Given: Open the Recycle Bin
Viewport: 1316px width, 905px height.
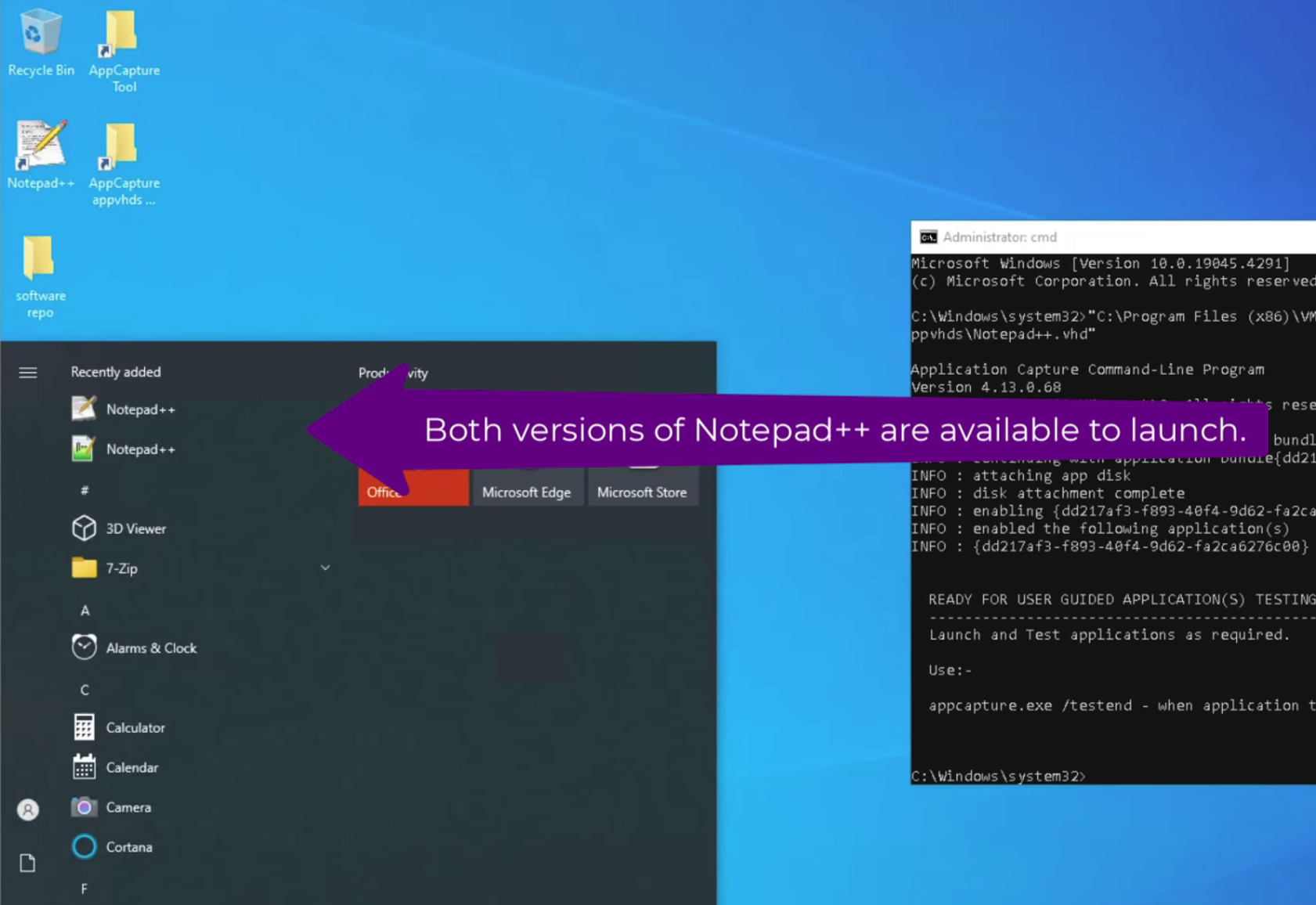Looking at the screenshot, I should [x=40, y=35].
